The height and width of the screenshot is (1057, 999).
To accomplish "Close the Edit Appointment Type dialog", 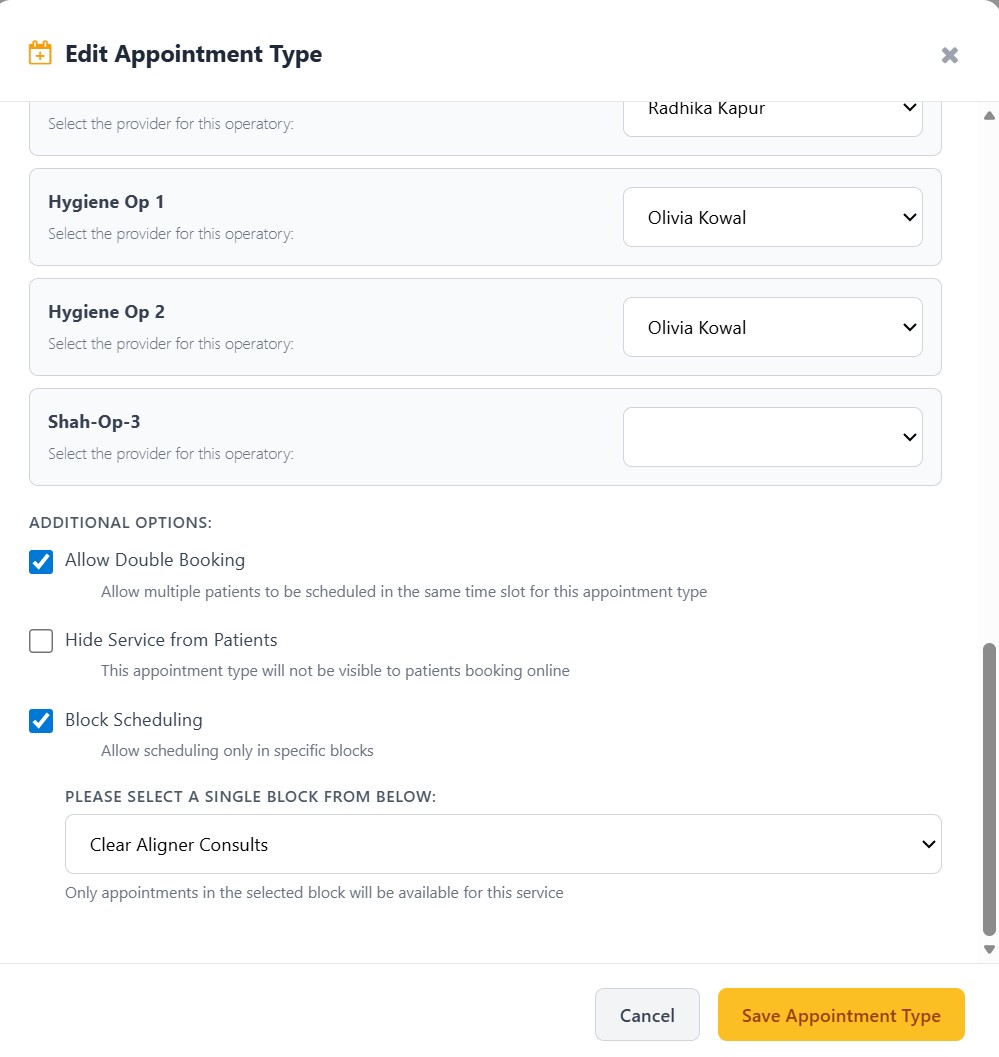I will [950, 55].
